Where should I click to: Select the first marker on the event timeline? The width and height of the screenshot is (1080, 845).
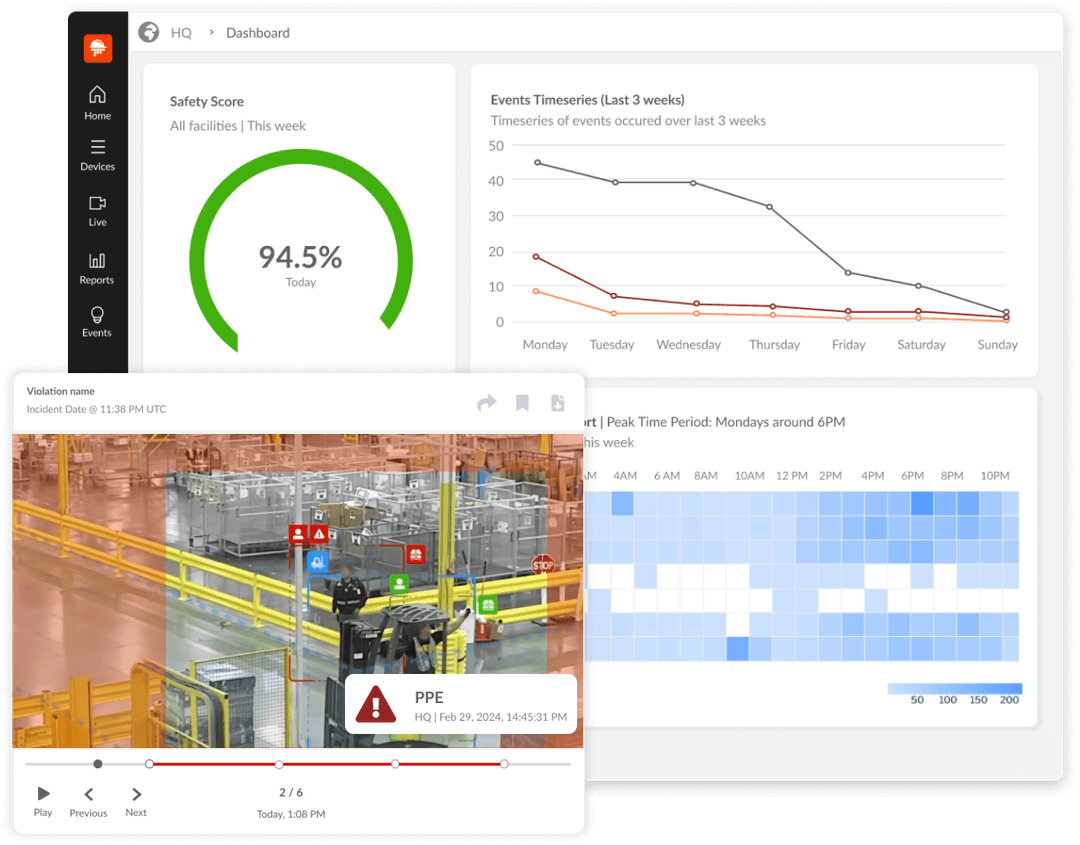(97, 763)
